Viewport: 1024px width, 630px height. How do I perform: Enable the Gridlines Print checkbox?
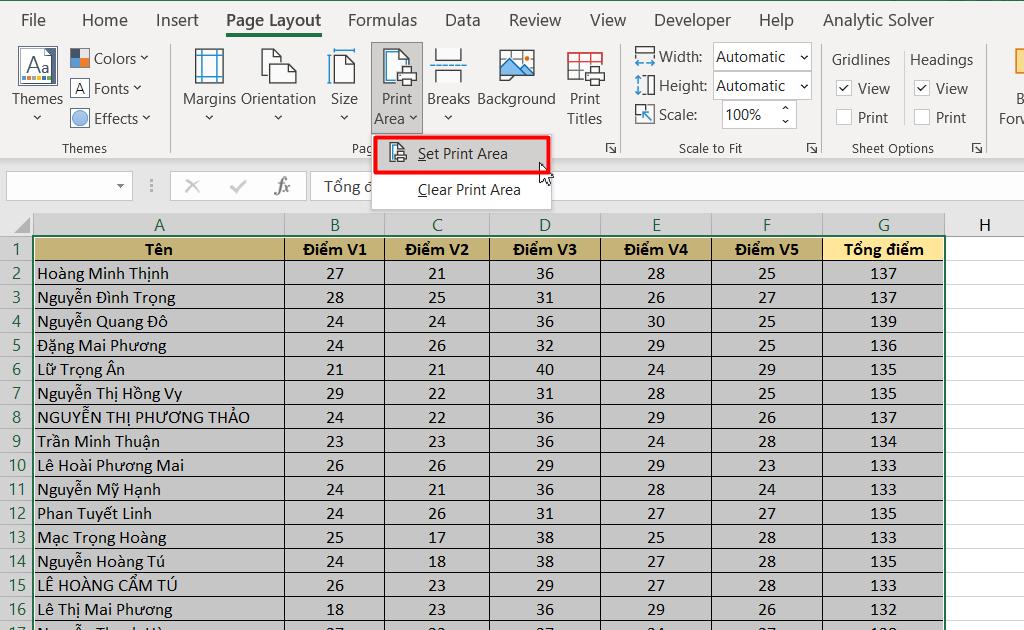point(844,118)
